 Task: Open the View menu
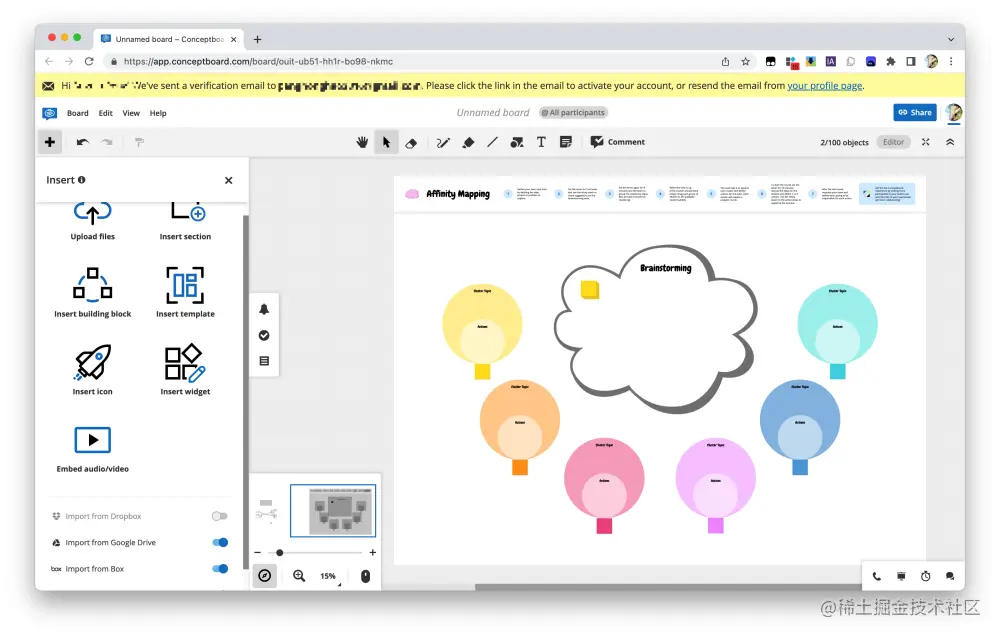tap(131, 113)
